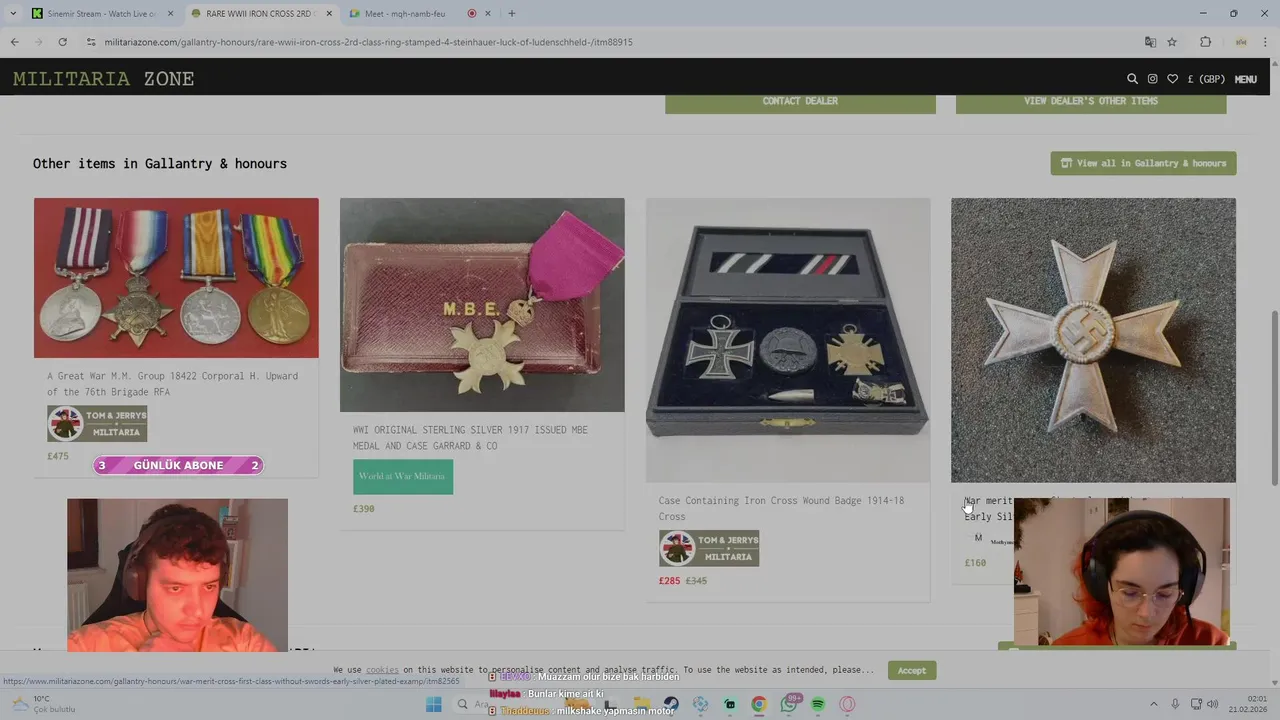
Task: Open the Chrome profile avatar
Action: (x=1241, y=42)
